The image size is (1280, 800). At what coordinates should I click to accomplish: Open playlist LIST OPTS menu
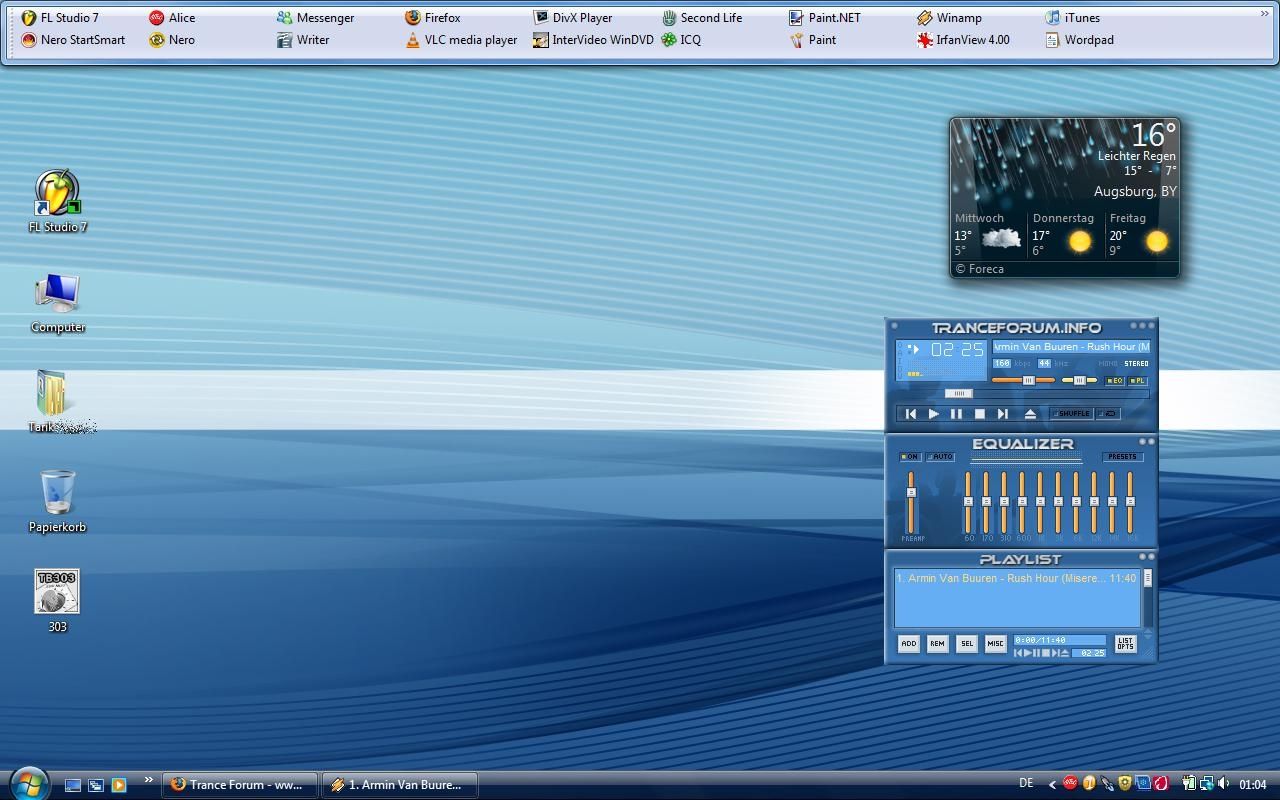tap(1125, 644)
